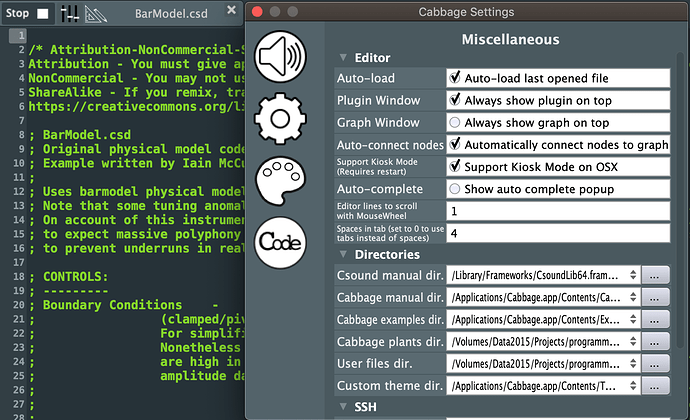Screen dimensions: 690x420
Task: Click the 'Auto-load' setting label
Action: pos(366,78)
